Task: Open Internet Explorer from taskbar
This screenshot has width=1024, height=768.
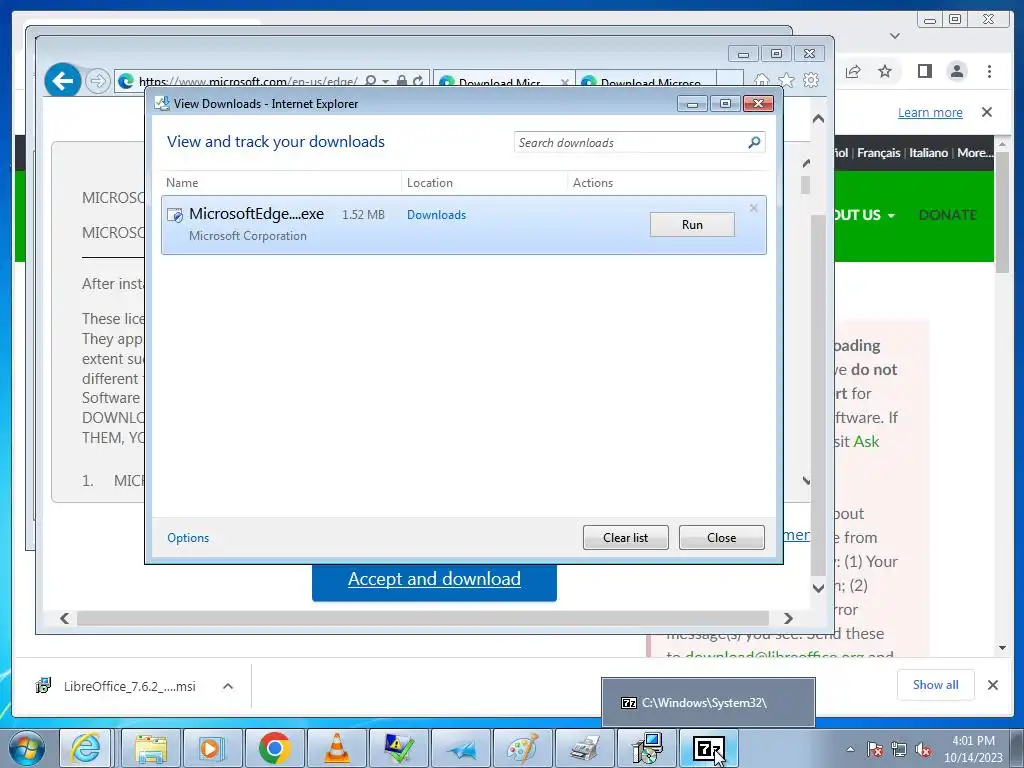Action: click(86, 748)
